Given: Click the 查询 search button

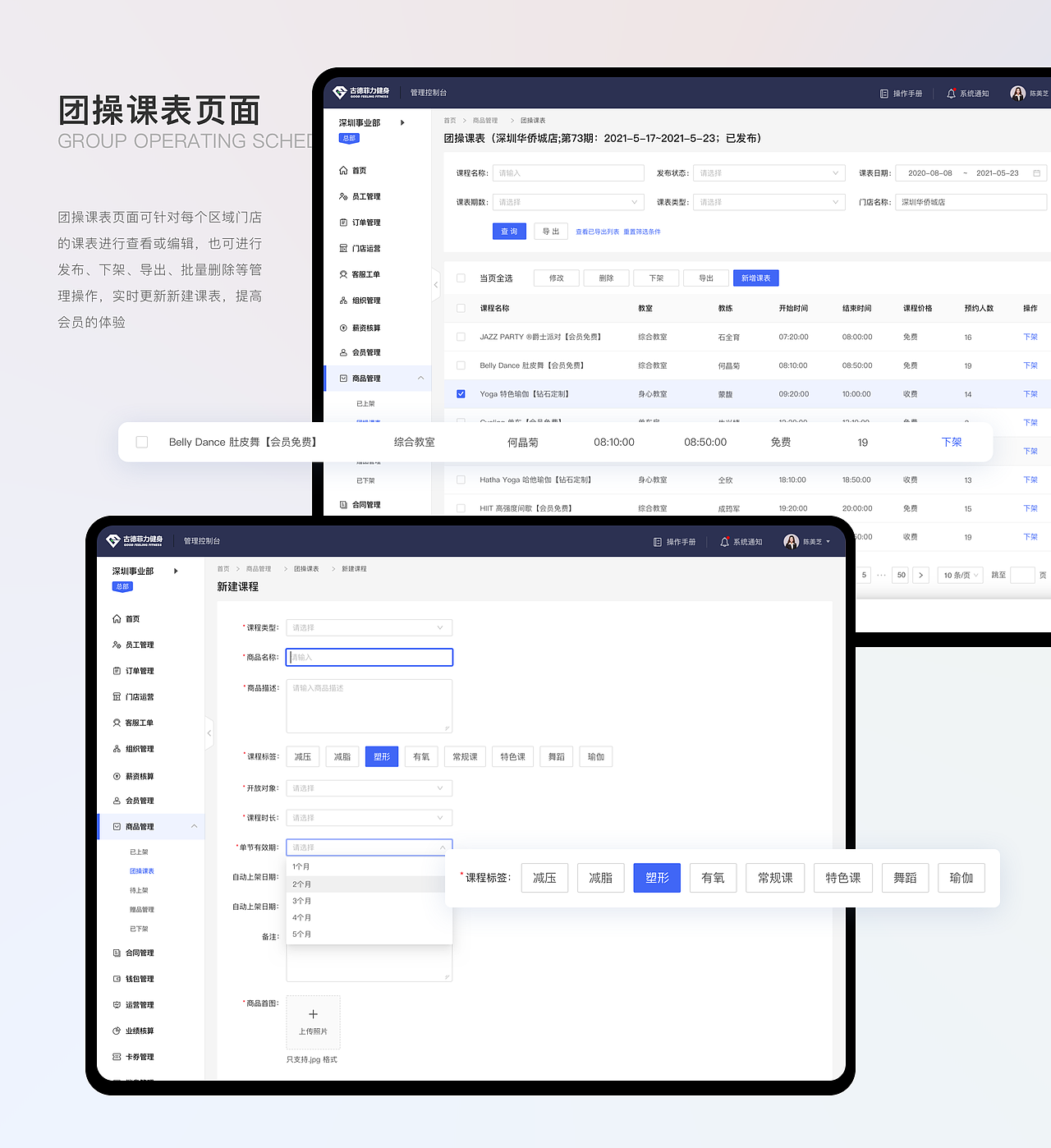Looking at the screenshot, I should tap(509, 231).
